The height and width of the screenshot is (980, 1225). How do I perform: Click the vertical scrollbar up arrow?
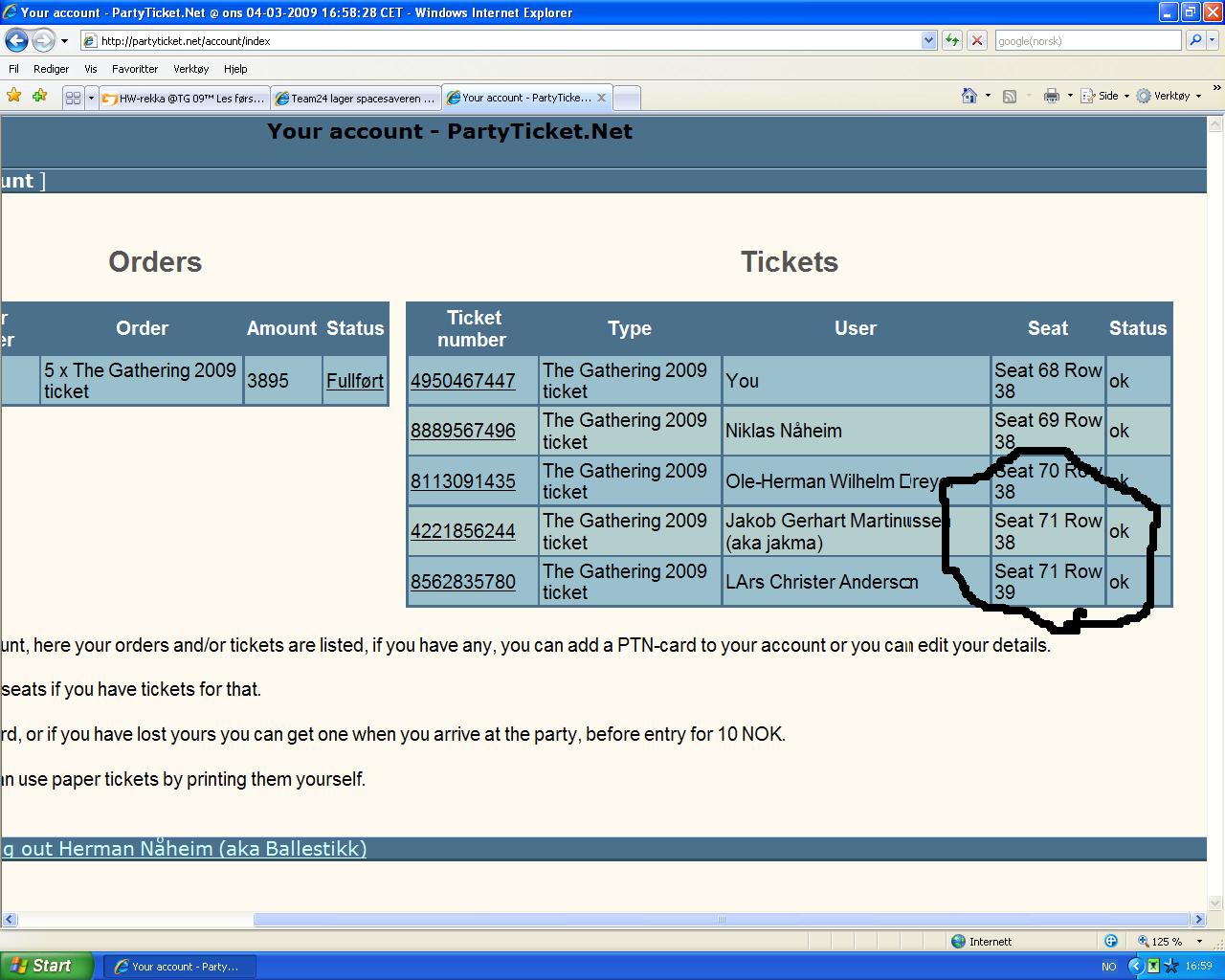tap(1216, 124)
